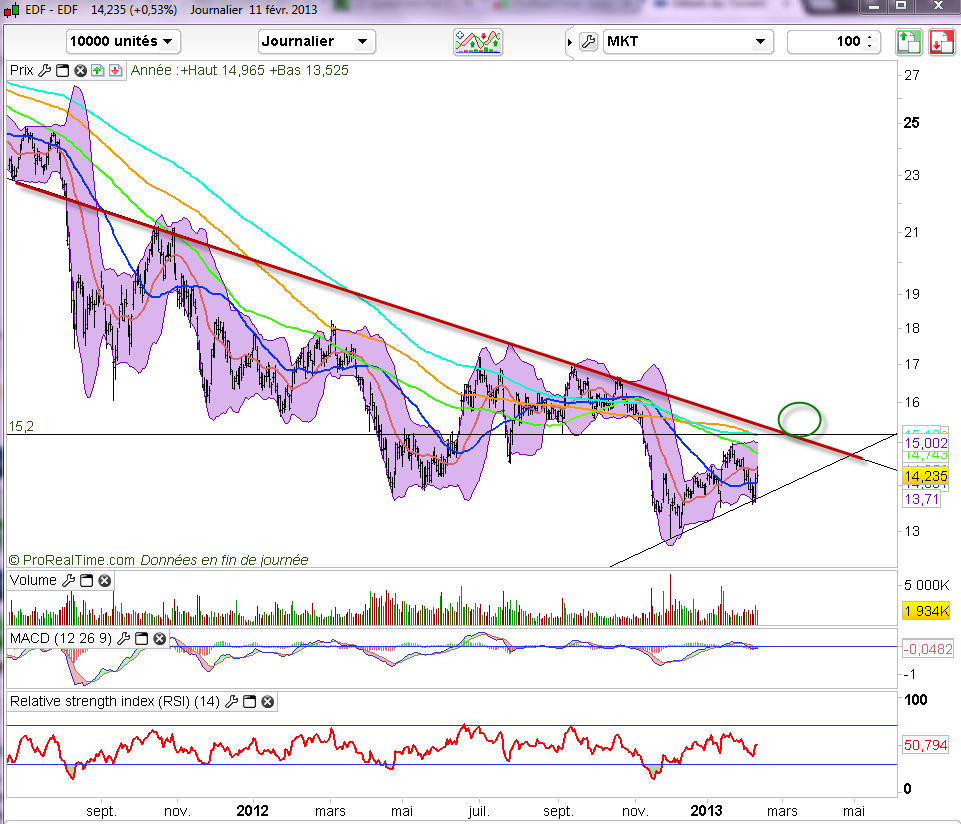
Task: Open Prix panel wrench settings
Action: pyautogui.click(x=43, y=70)
